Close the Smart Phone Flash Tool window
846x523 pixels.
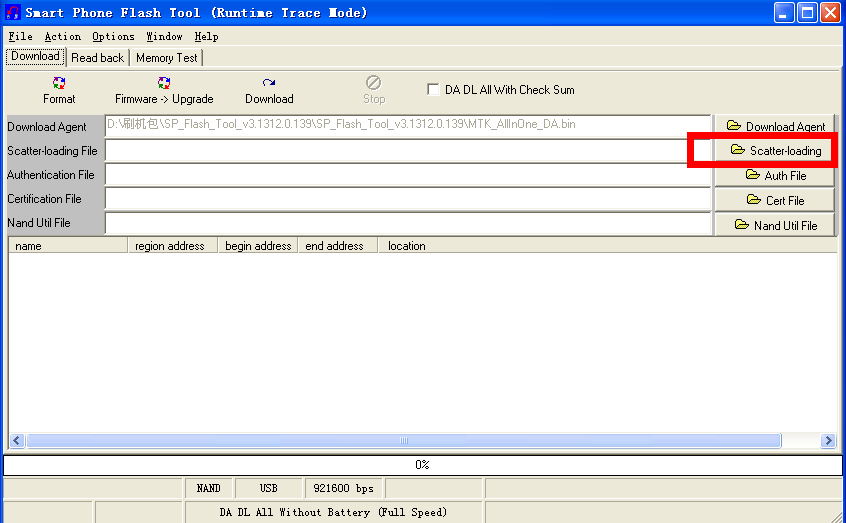[830, 12]
